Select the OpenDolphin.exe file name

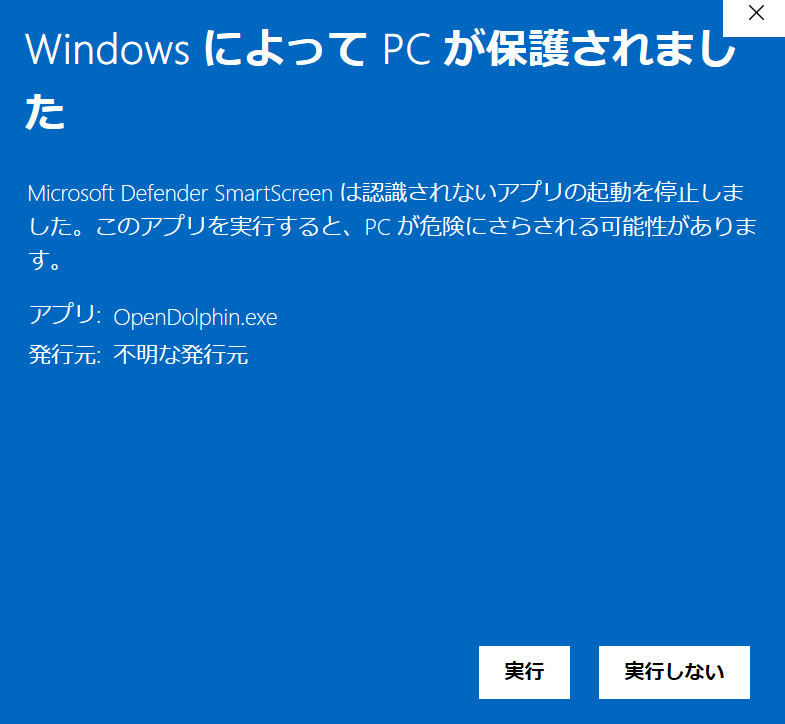point(195,317)
